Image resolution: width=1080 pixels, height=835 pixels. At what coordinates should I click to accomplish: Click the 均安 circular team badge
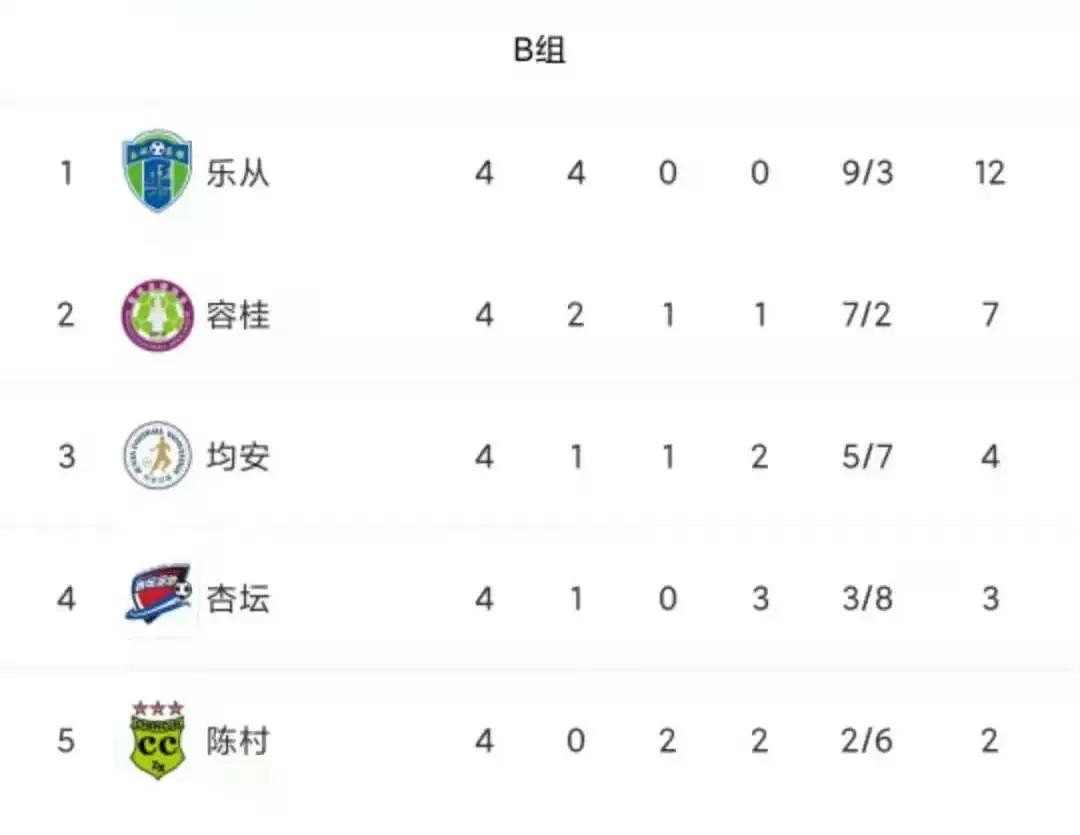click(157, 456)
